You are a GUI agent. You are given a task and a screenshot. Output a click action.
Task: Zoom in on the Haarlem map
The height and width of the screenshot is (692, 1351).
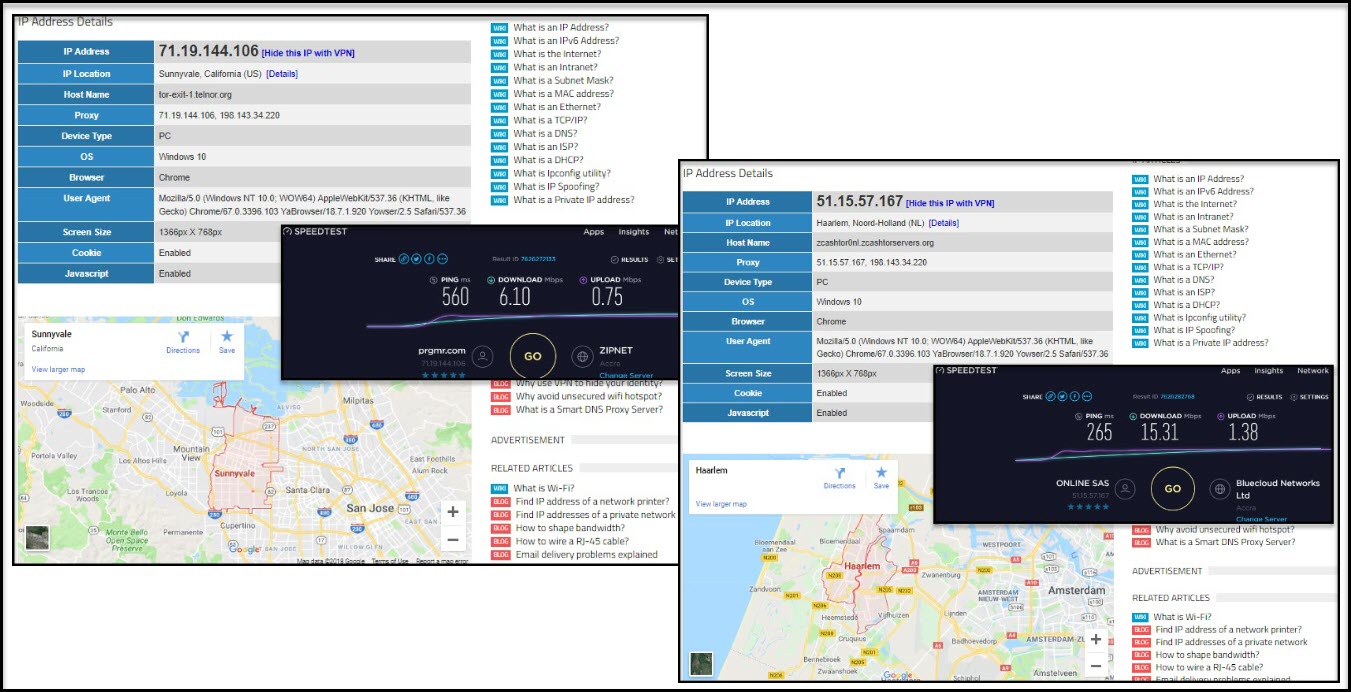point(1096,639)
